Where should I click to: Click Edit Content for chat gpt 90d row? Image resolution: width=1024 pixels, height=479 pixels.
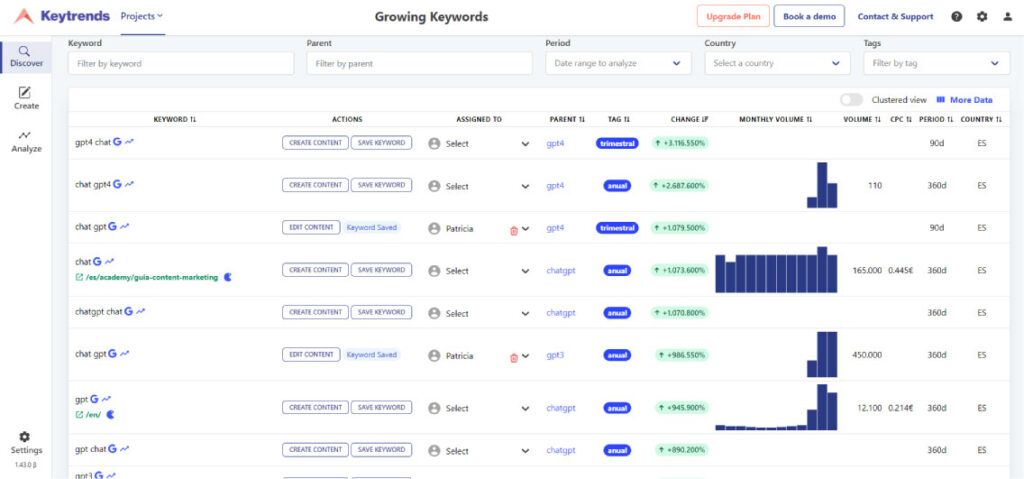pyautogui.click(x=311, y=227)
